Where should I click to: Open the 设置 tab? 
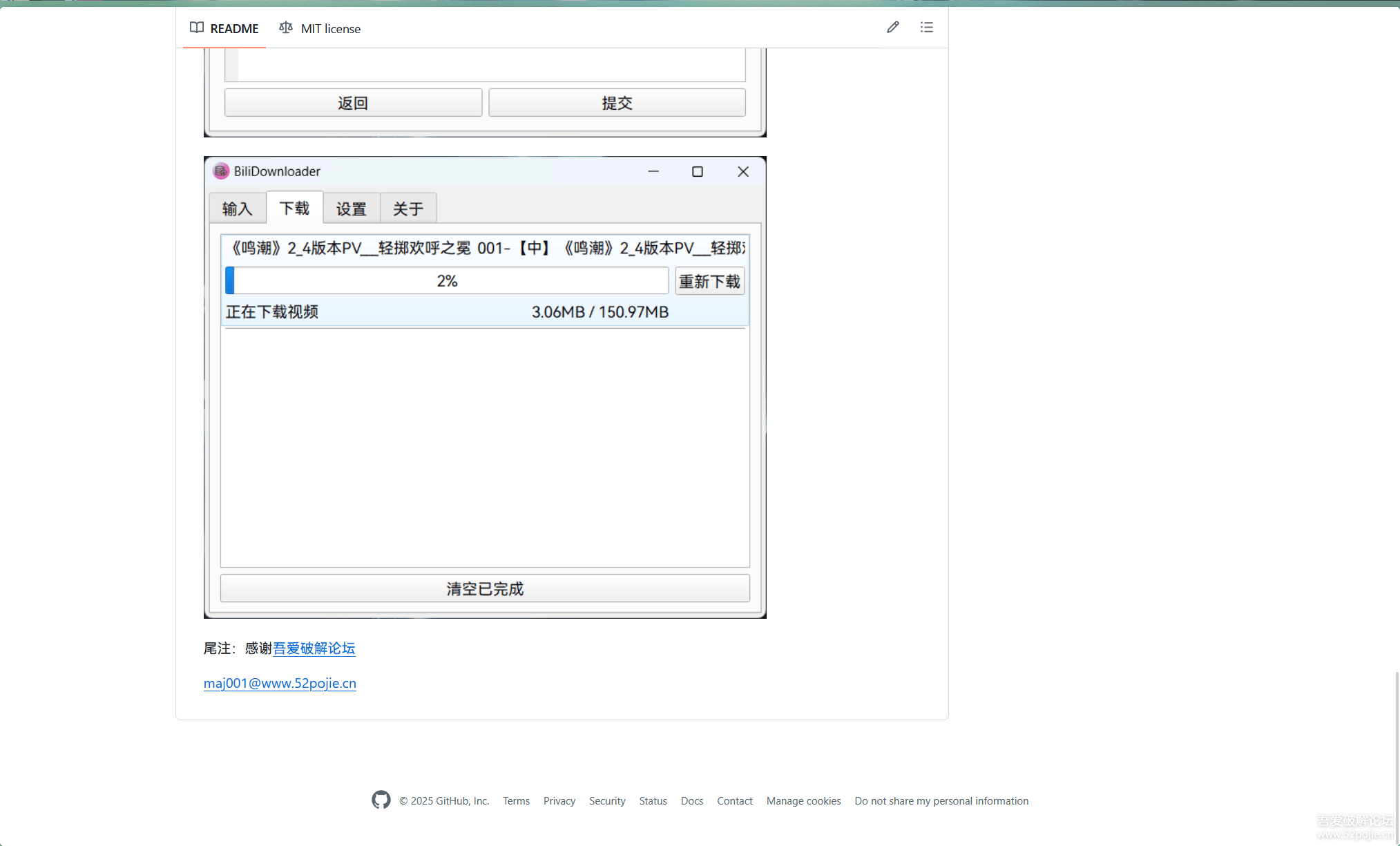(x=351, y=207)
